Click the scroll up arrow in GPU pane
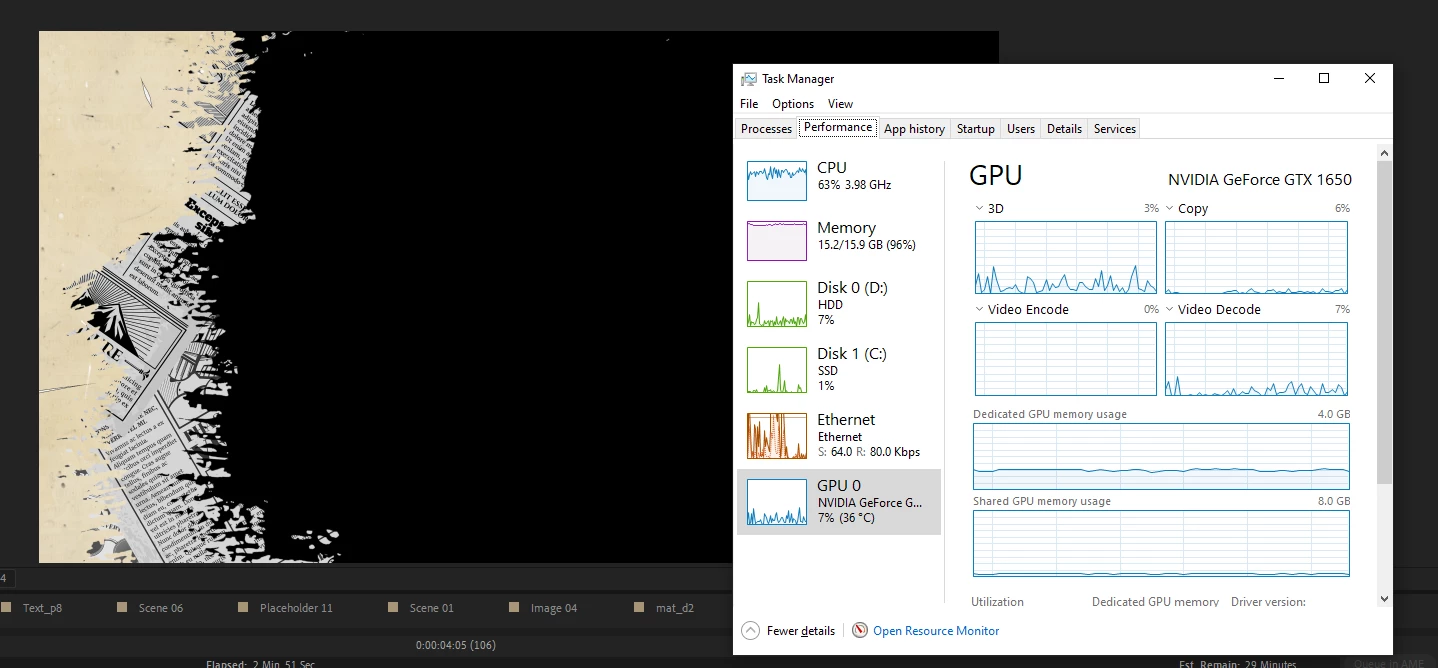 point(1384,153)
